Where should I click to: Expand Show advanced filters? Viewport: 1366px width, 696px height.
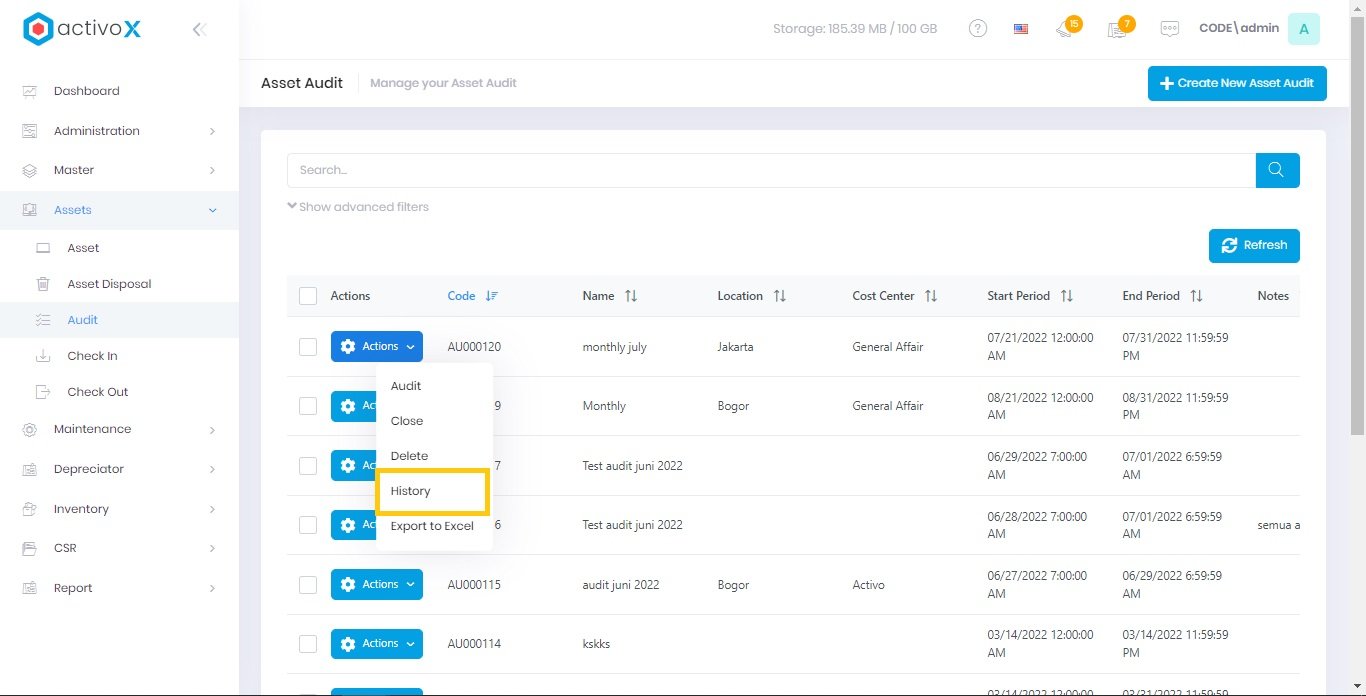(358, 207)
